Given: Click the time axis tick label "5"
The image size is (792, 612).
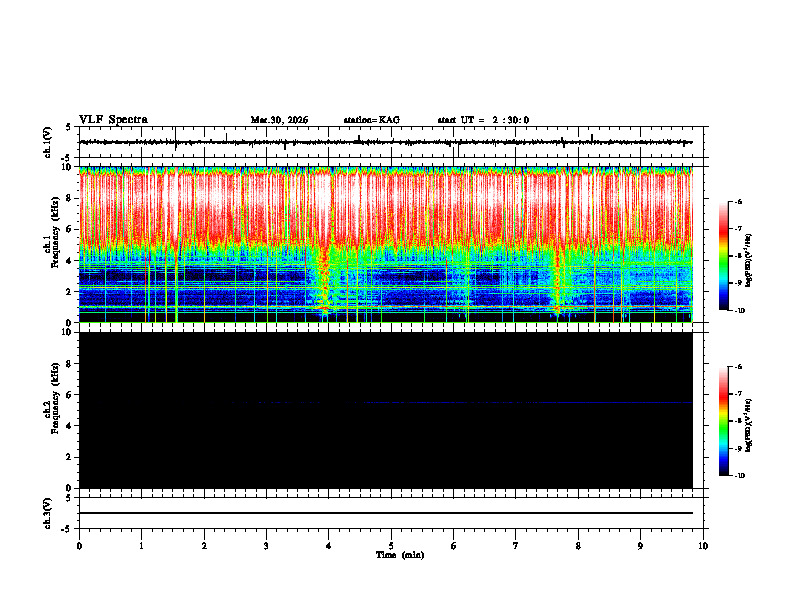Looking at the screenshot, I should [391, 546].
